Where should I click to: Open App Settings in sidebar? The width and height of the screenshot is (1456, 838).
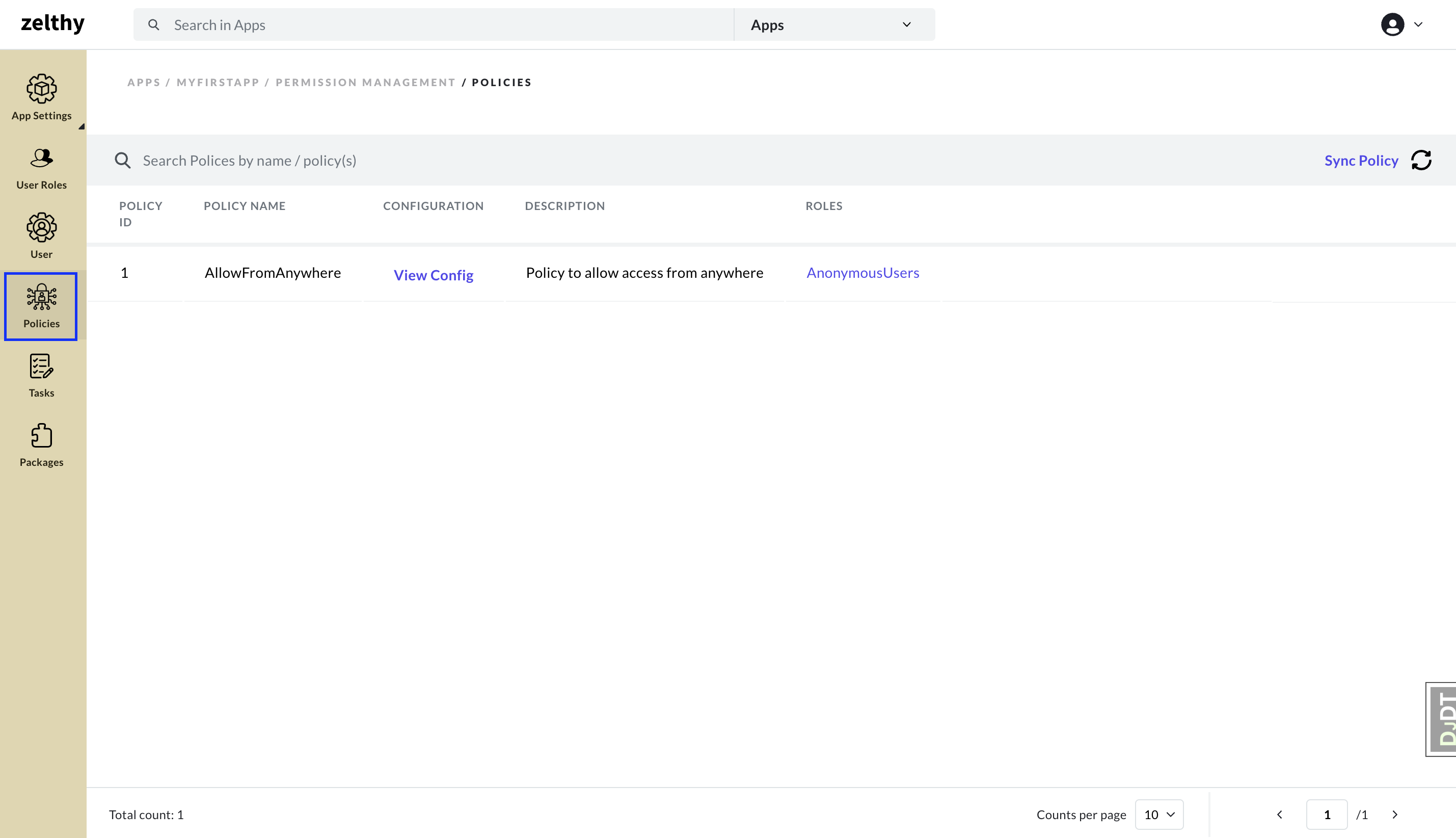click(x=41, y=97)
